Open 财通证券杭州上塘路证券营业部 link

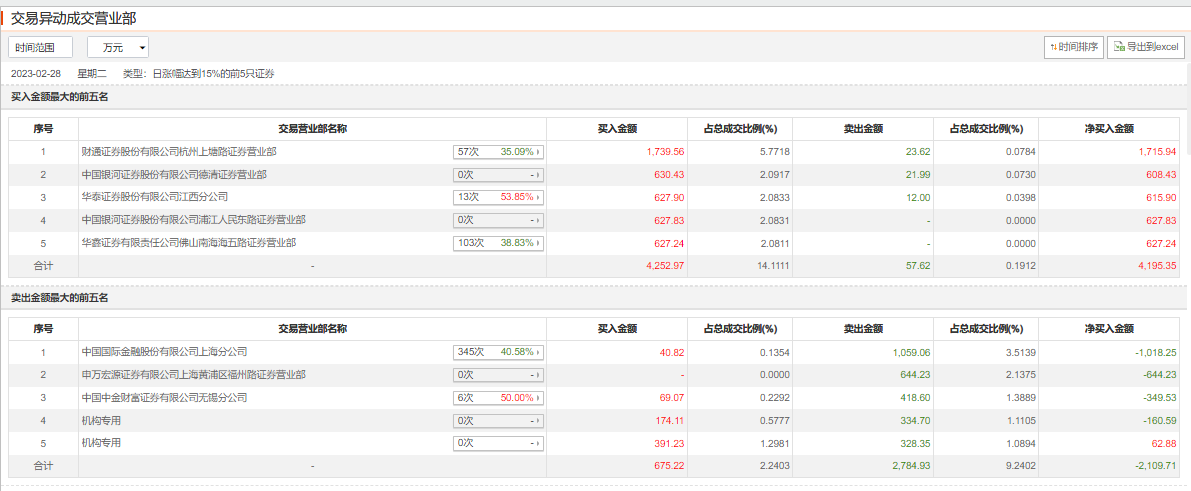(178, 151)
